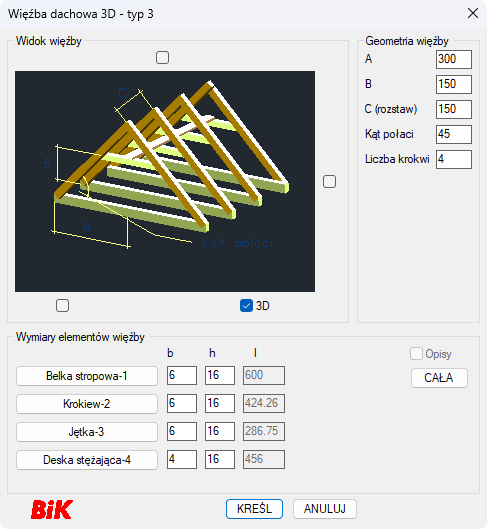Enable the Opisy checkbox
Viewport: 487px width, 529px height.
click(416, 354)
